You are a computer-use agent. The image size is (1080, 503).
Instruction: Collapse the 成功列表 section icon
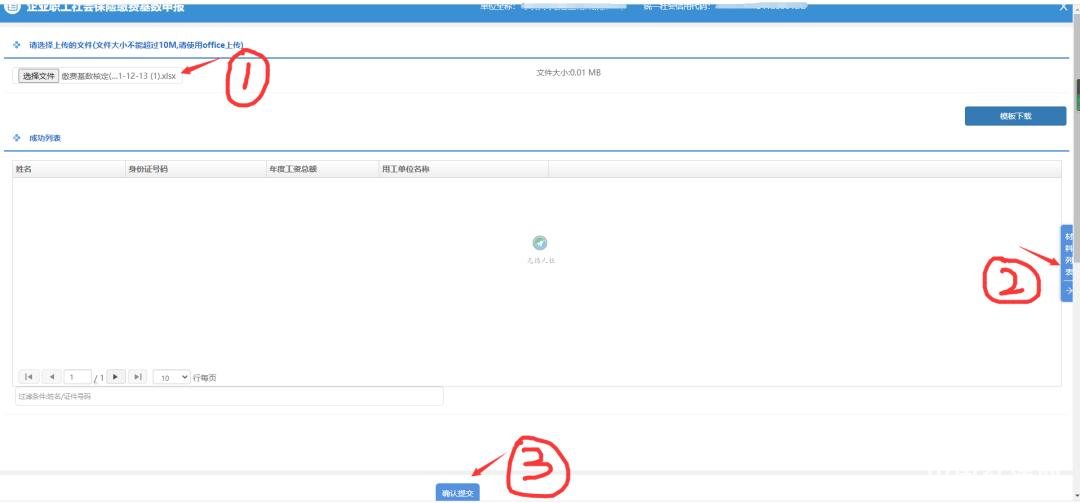17,138
